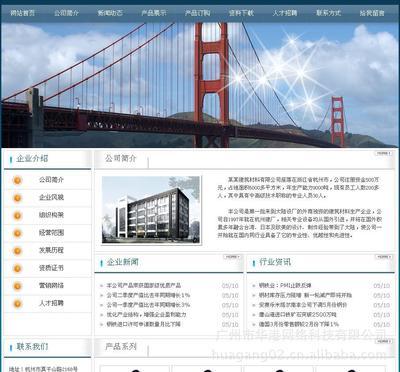Click 行业资讯 section heading

pyautogui.click(x=275, y=262)
